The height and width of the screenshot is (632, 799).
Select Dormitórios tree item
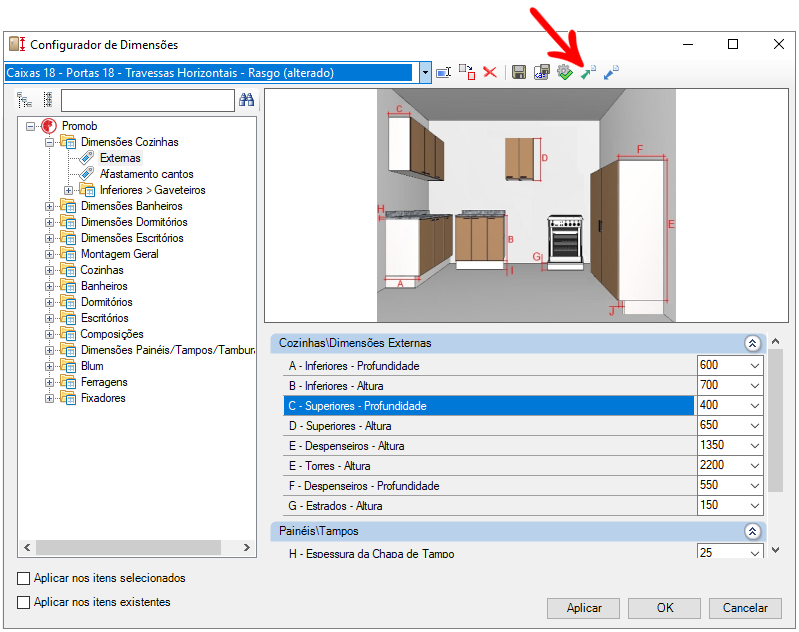[106, 302]
